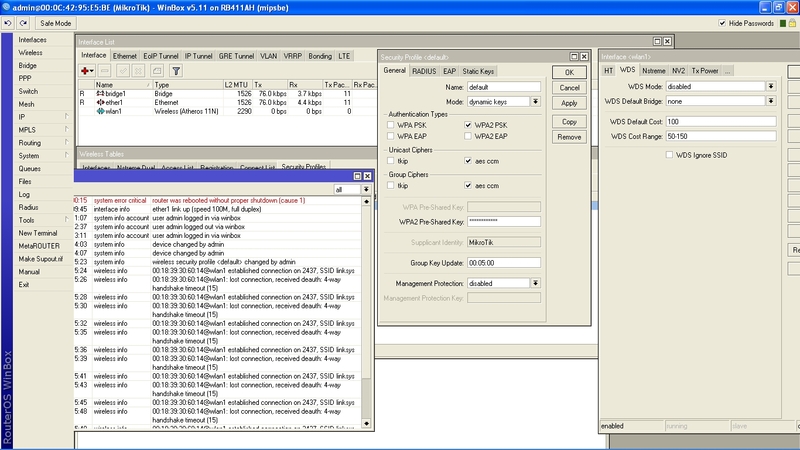Click Copy in Security Profile dialog
This screenshot has height=450, width=800.
click(569, 122)
